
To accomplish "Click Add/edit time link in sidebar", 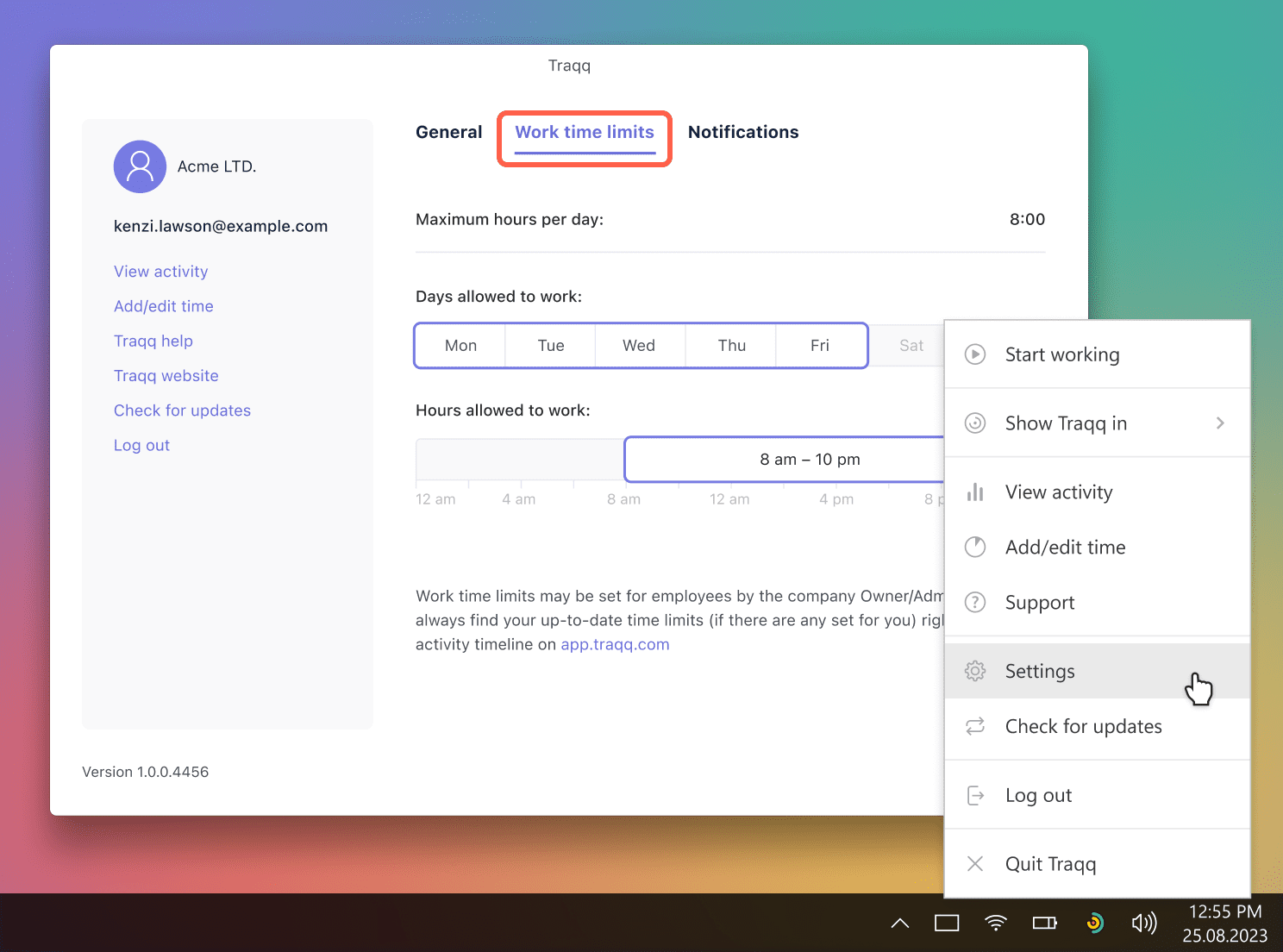I will pyautogui.click(x=164, y=306).
